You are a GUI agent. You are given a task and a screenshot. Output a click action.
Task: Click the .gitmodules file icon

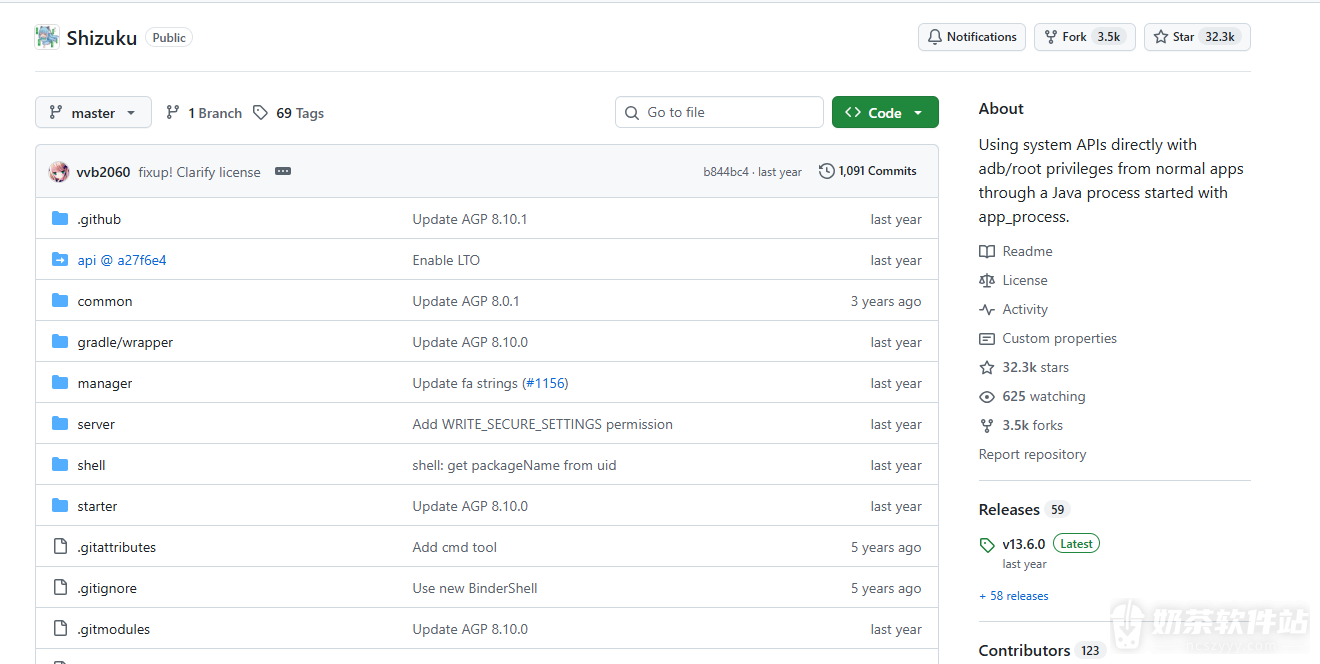[x=60, y=629]
